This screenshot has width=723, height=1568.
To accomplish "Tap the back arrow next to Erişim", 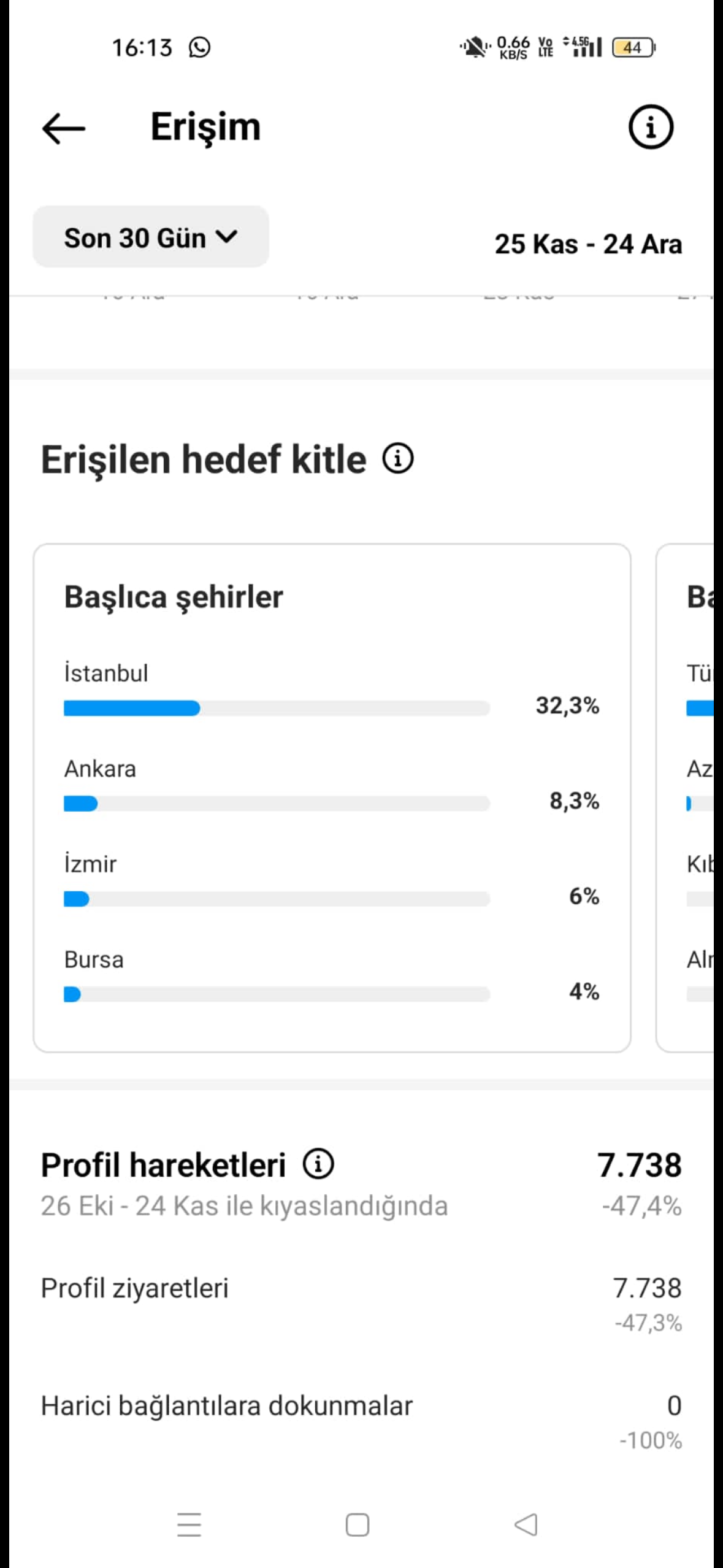I will pos(64,128).
